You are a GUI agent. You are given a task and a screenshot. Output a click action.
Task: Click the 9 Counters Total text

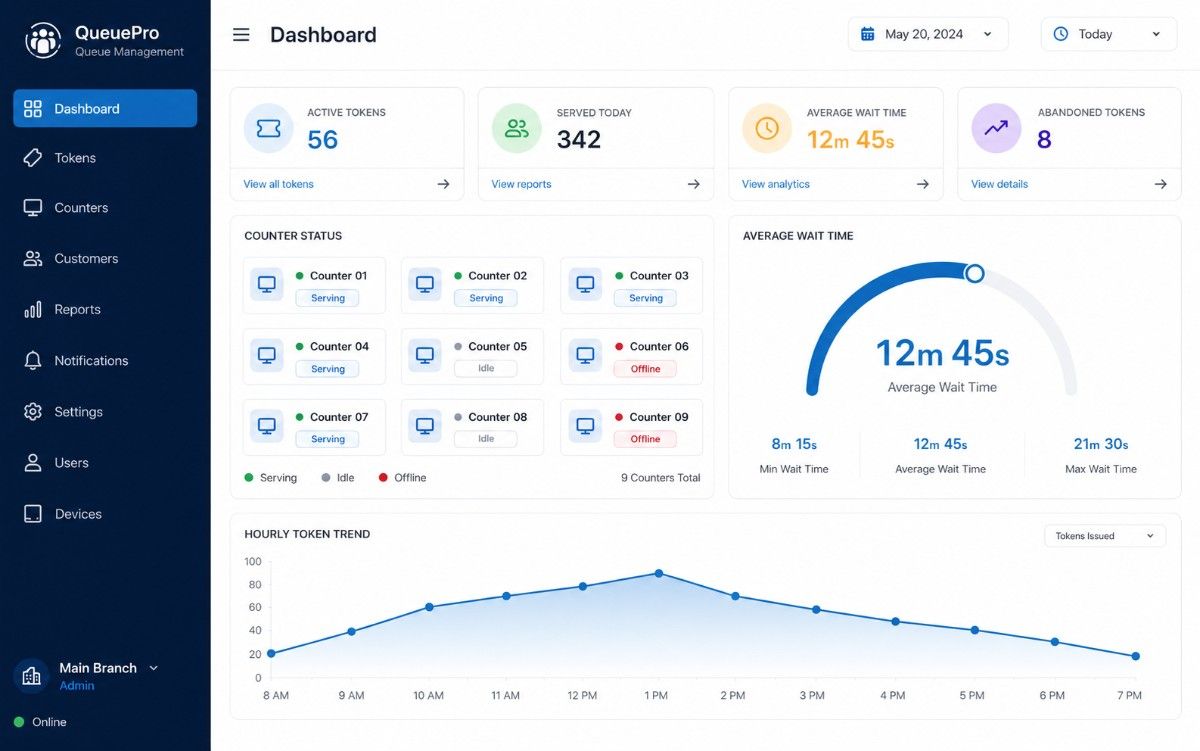pos(660,478)
